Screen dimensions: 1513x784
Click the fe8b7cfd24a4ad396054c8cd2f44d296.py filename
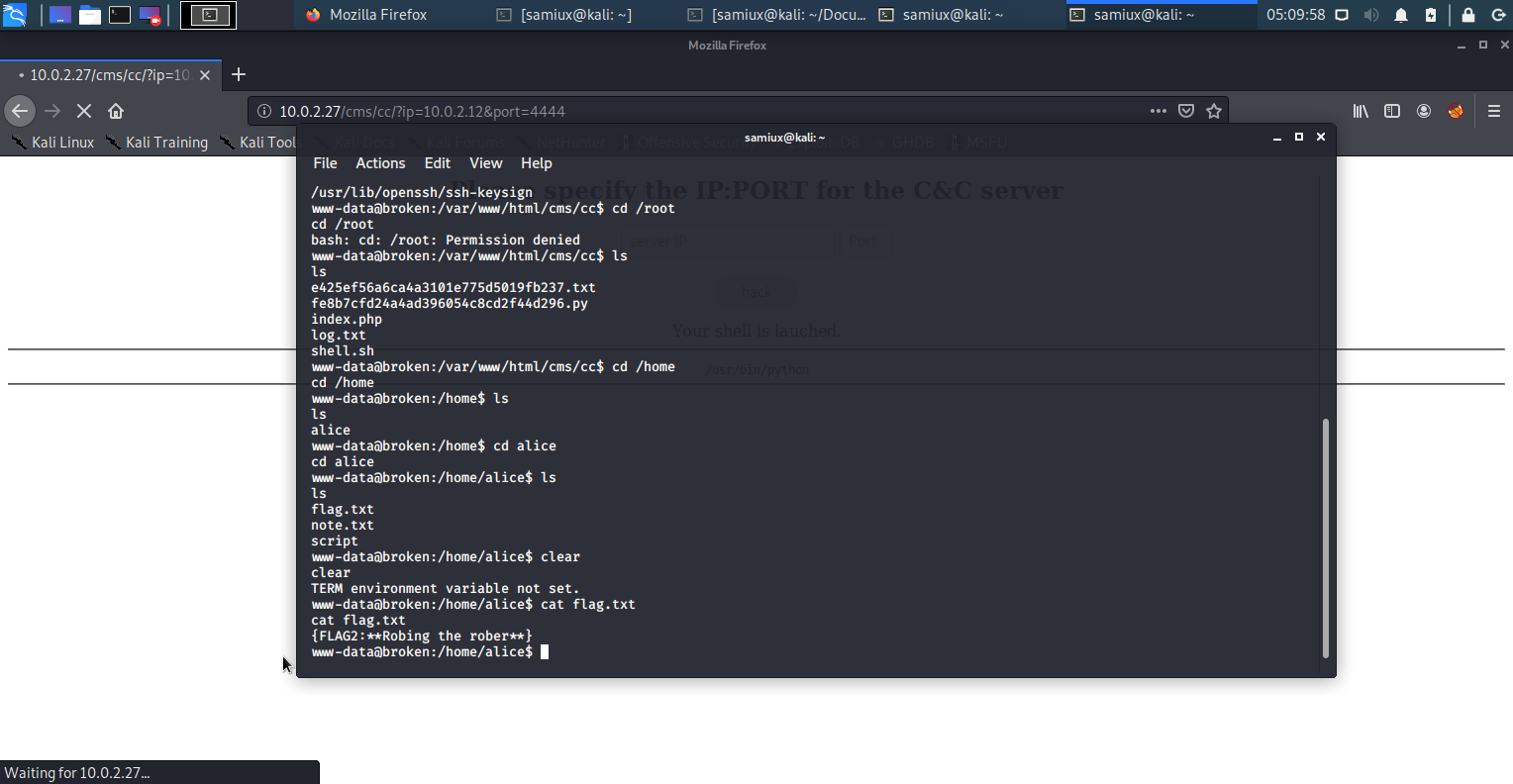point(450,304)
